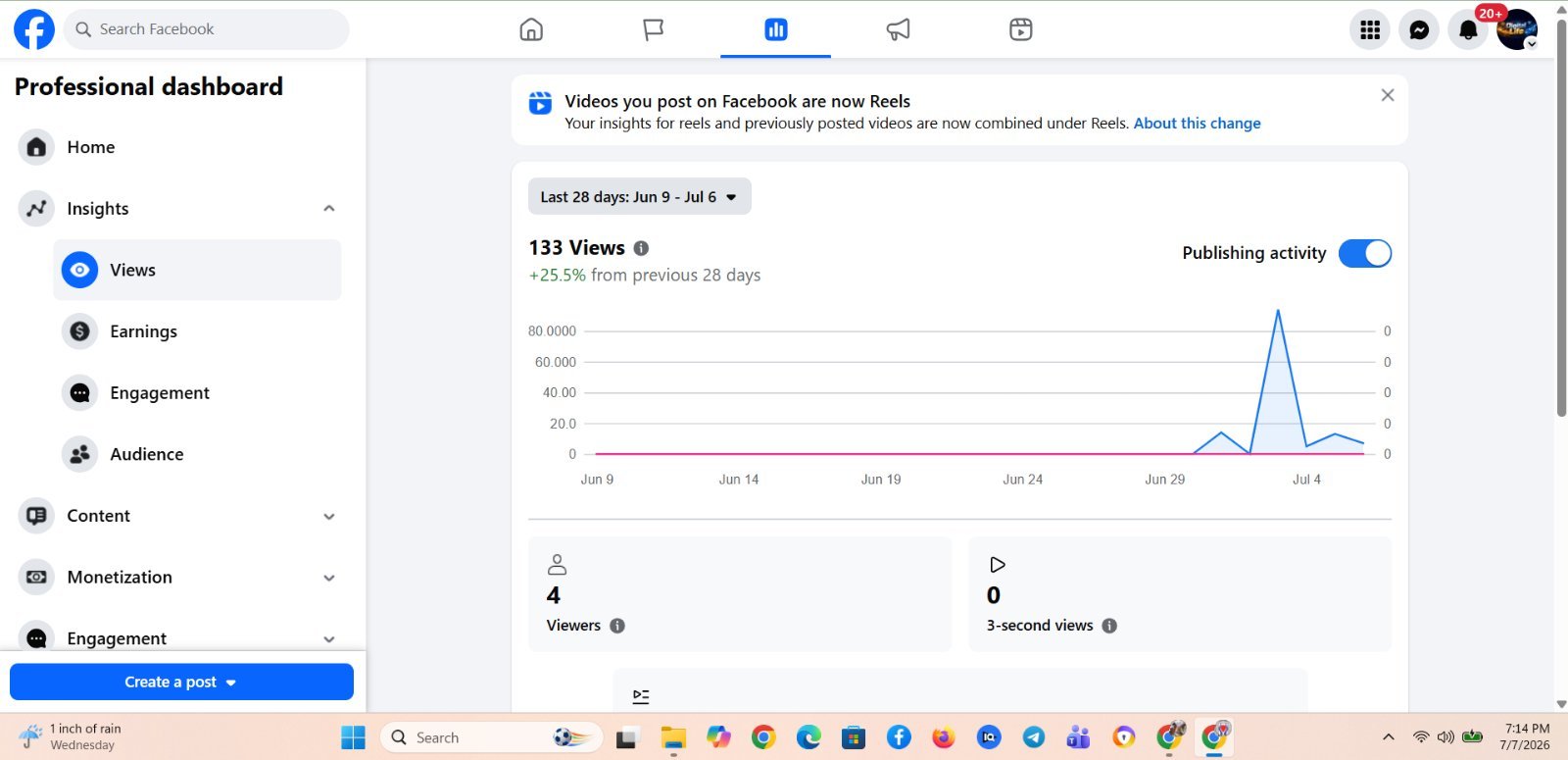Viewport: 1568px width, 760px height.
Task: Click the 3-second views card
Action: [x=1180, y=594]
